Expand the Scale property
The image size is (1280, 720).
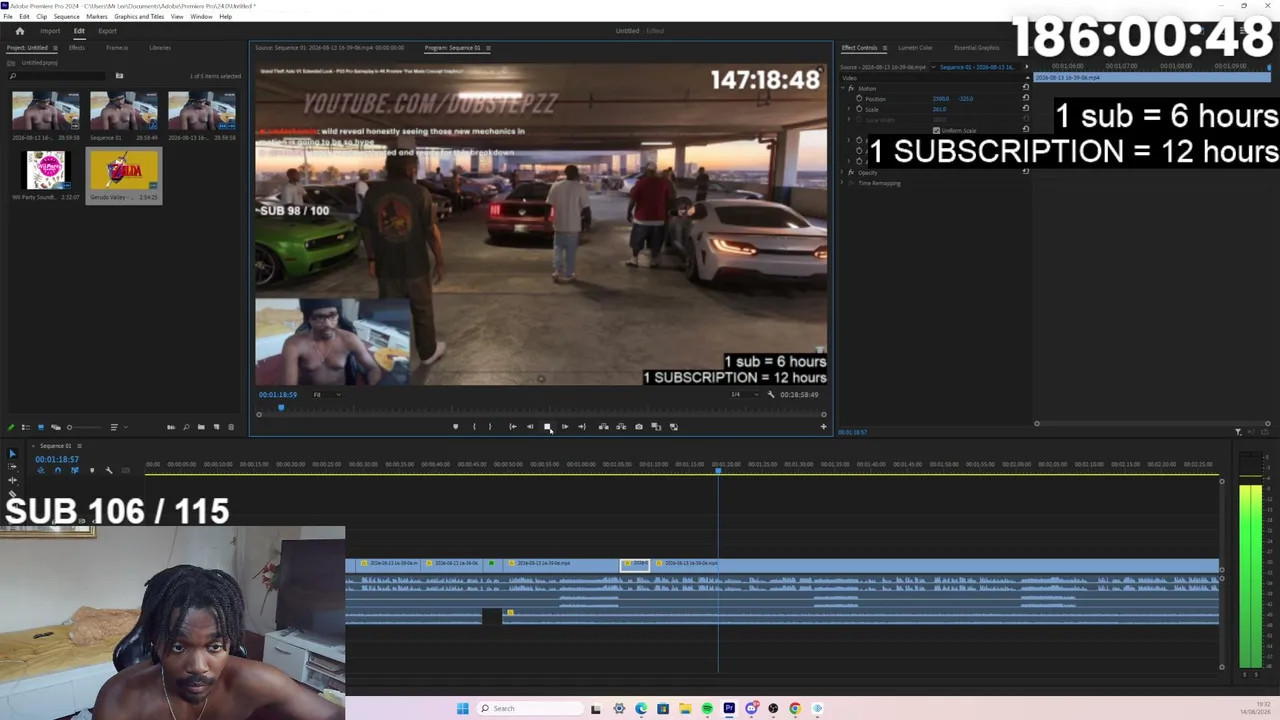point(850,110)
